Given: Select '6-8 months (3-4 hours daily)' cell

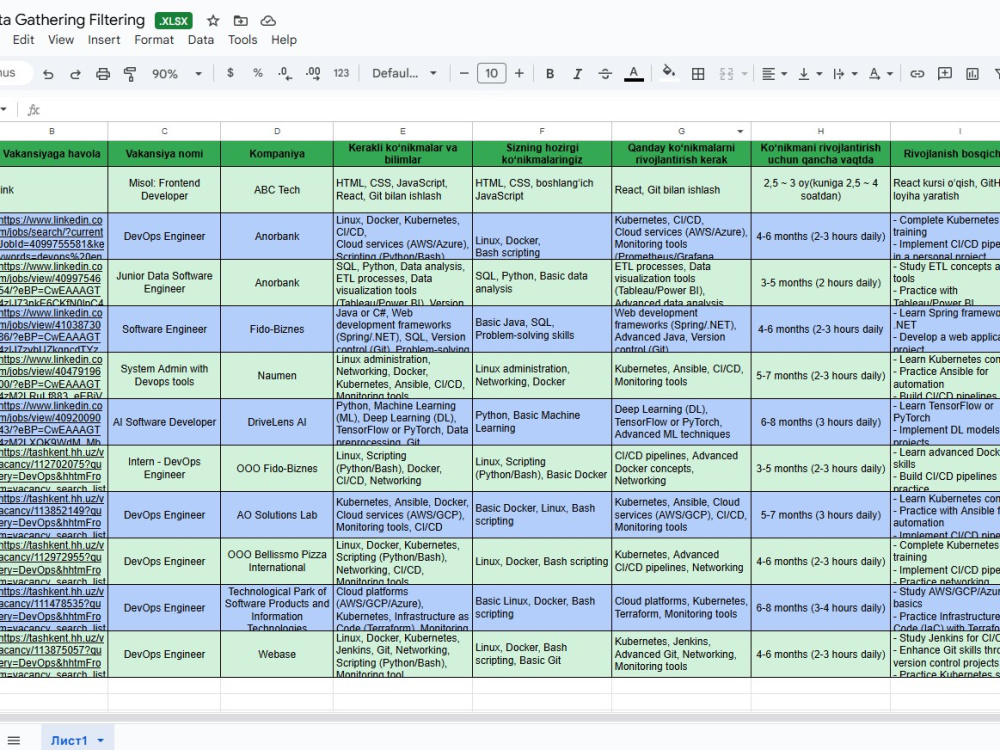Looking at the screenshot, I should 821,608.
